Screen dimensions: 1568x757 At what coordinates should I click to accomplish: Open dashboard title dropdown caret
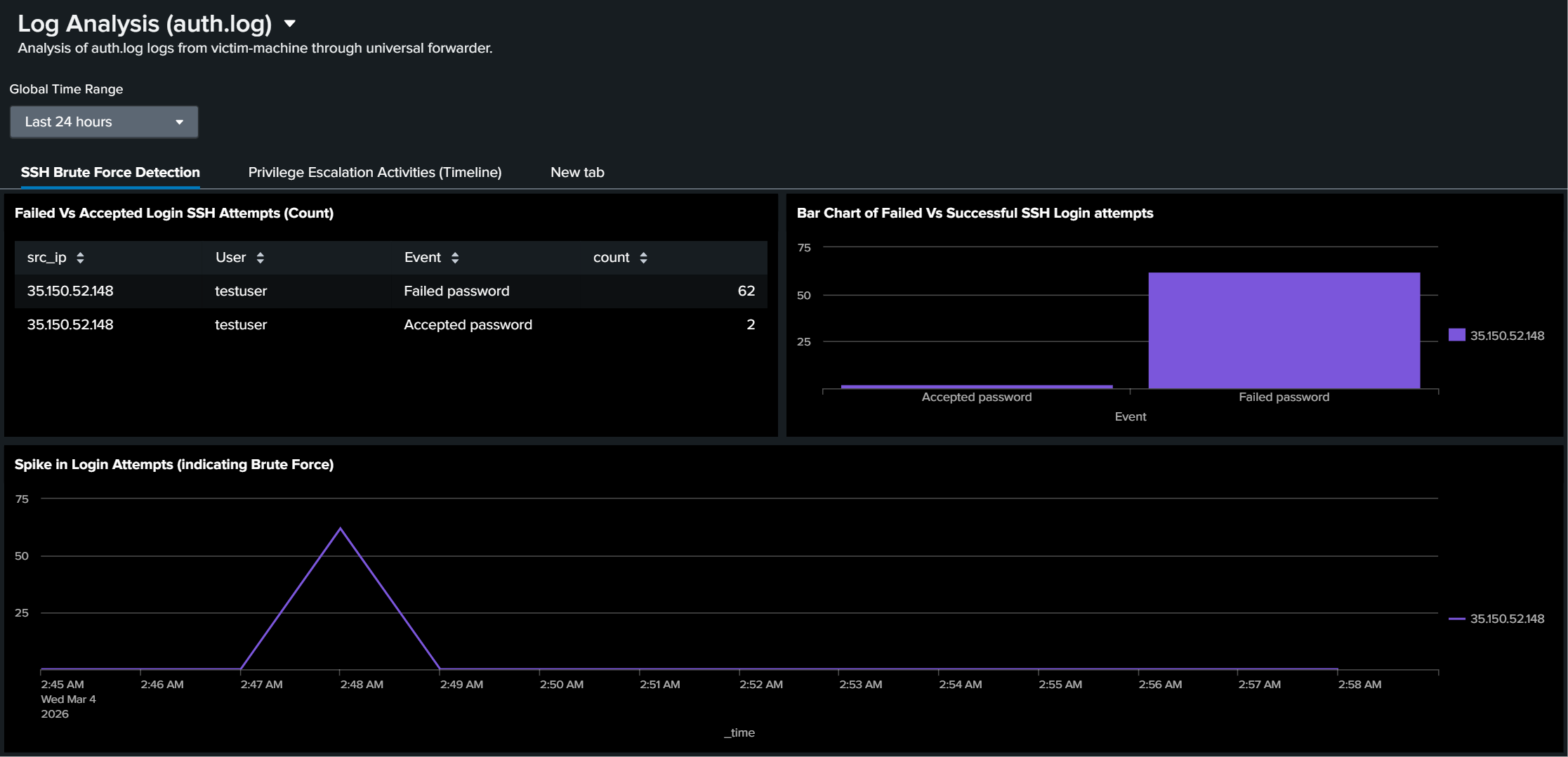coord(289,24)
